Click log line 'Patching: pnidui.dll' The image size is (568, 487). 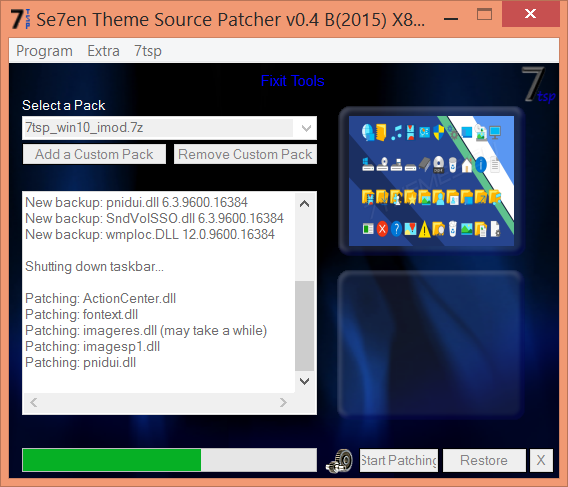[x=80, y=362]
